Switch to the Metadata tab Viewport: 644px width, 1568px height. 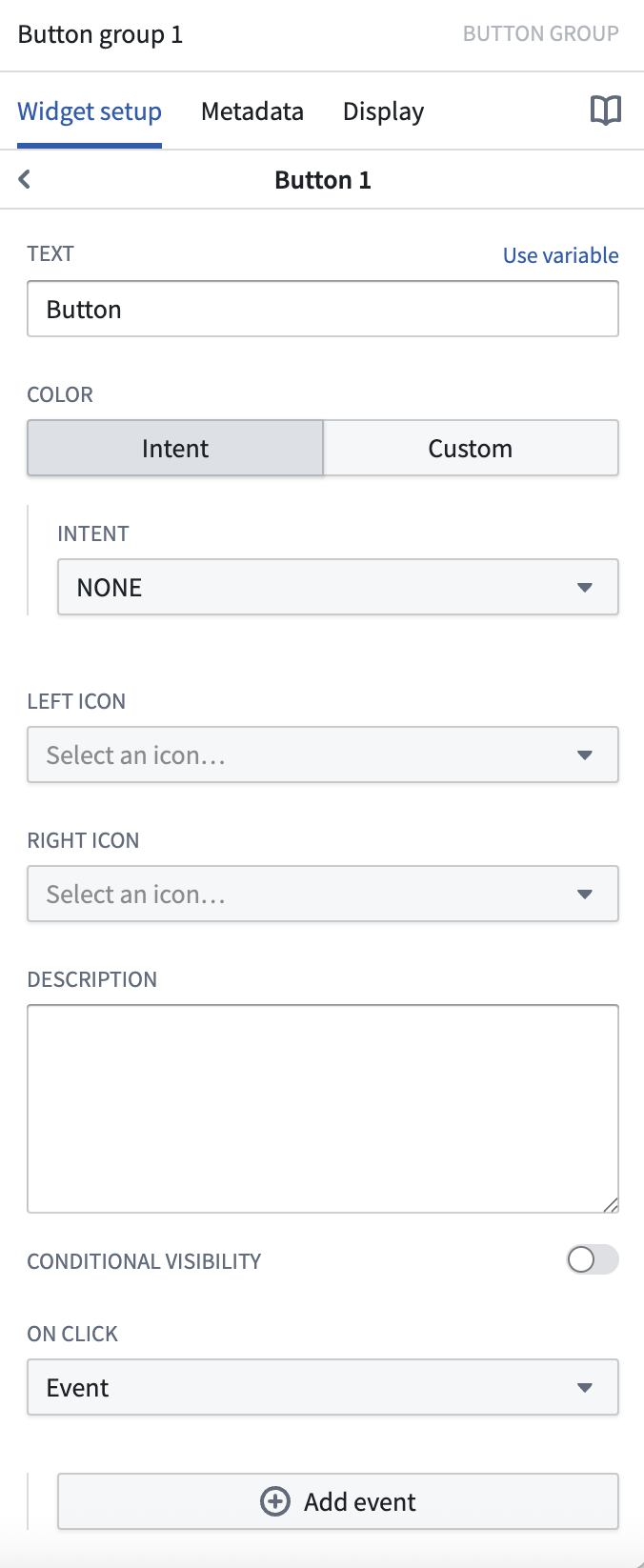(x=252, y=111)
